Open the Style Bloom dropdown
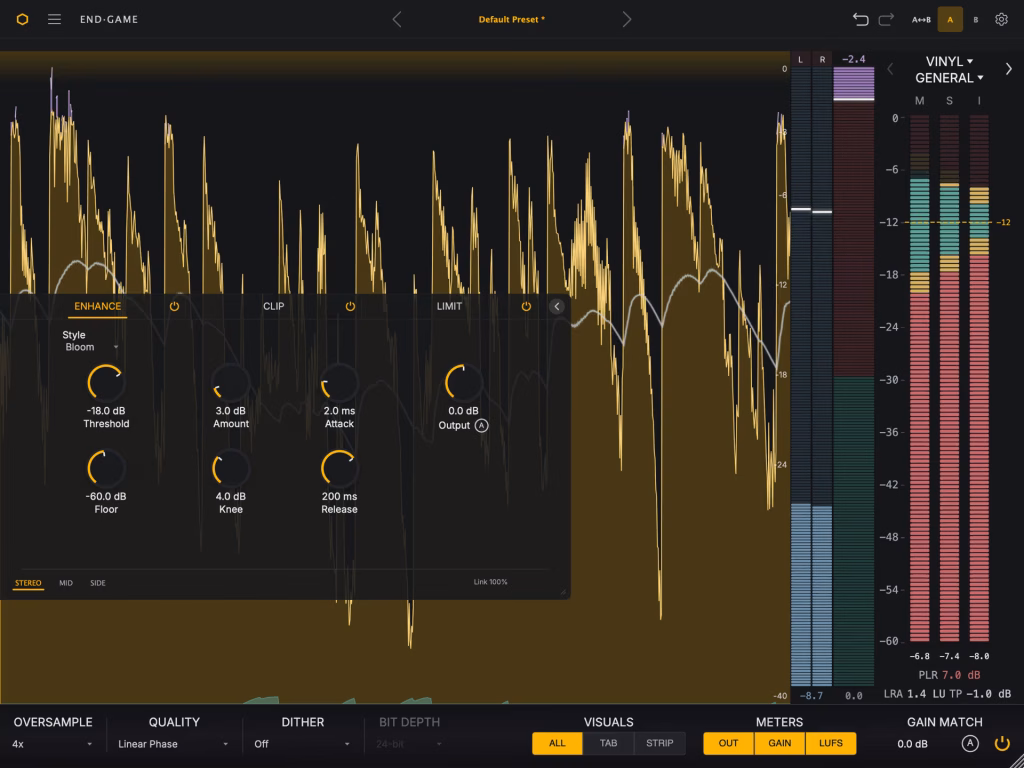 91,347
